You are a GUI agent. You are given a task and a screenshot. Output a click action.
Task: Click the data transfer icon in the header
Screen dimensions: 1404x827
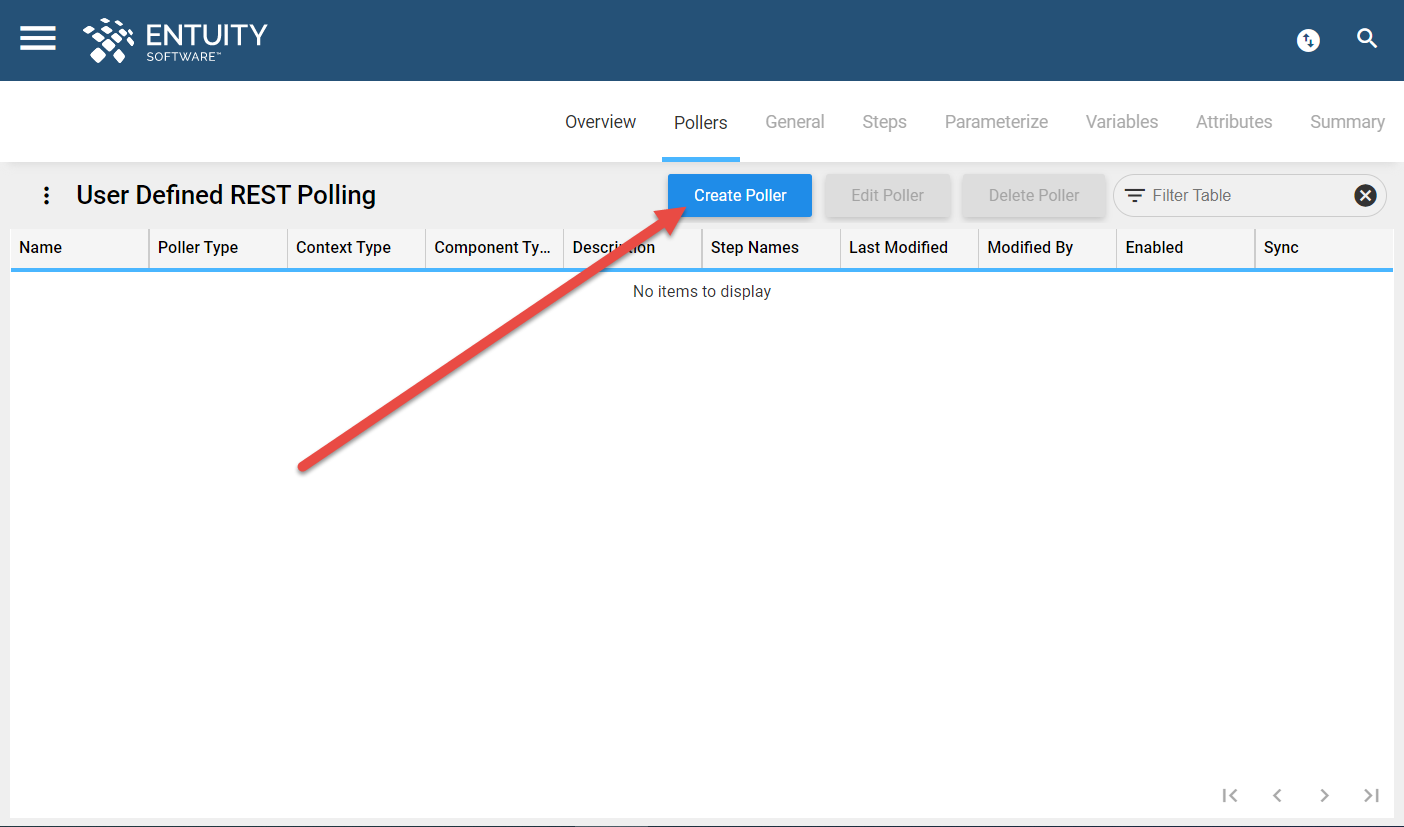point(1308,40)
